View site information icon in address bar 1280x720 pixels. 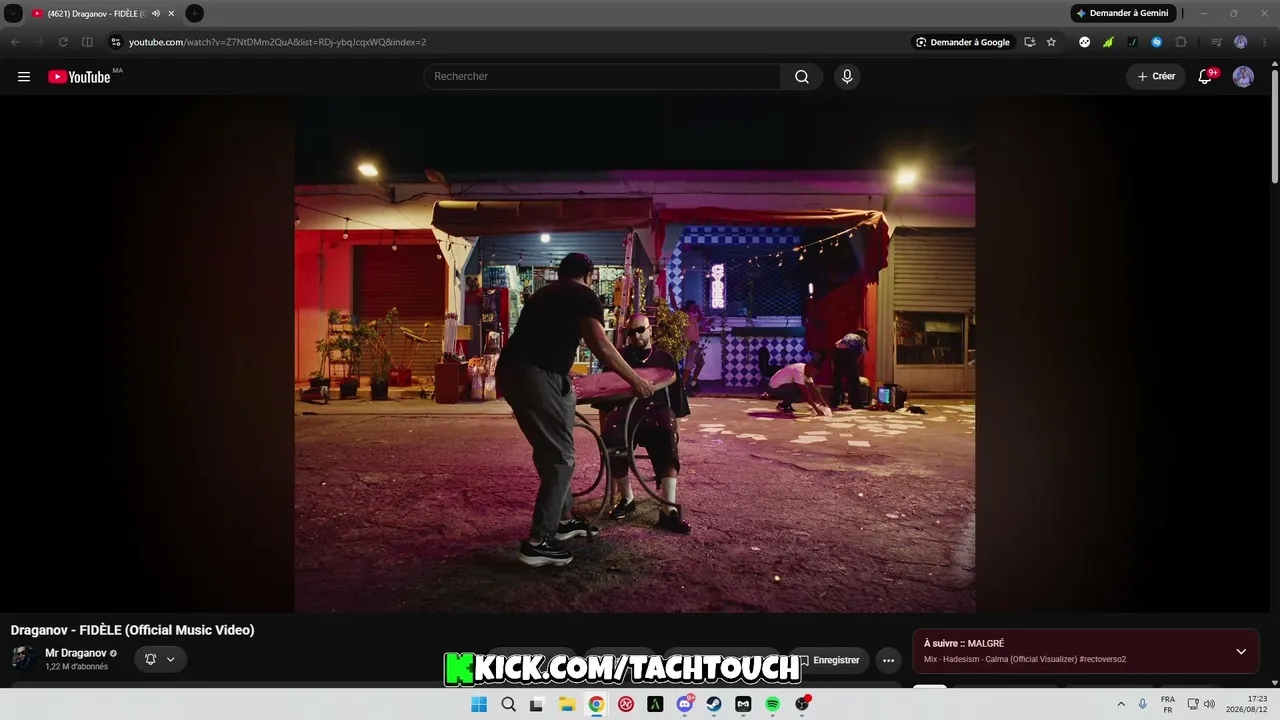pos(115,42)
